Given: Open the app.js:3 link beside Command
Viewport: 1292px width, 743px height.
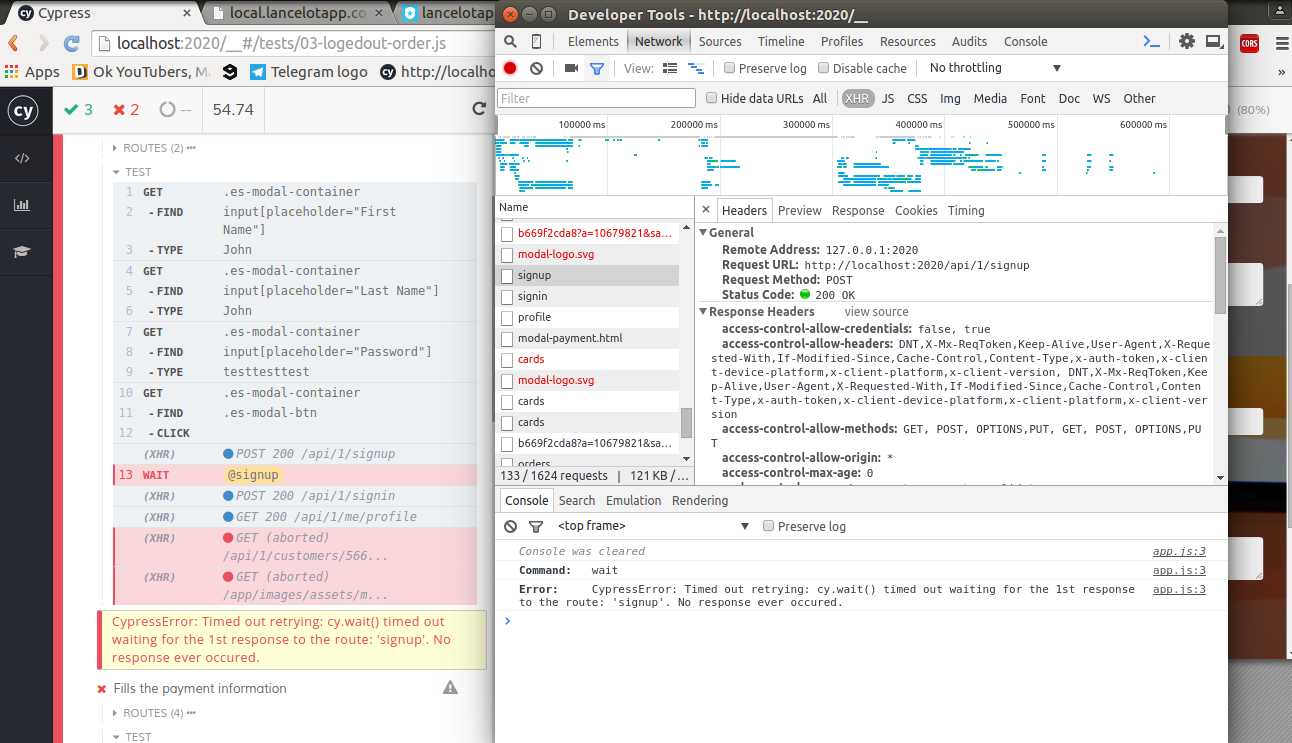Looking at the screenshot, I should click(x=1179, y=570).
